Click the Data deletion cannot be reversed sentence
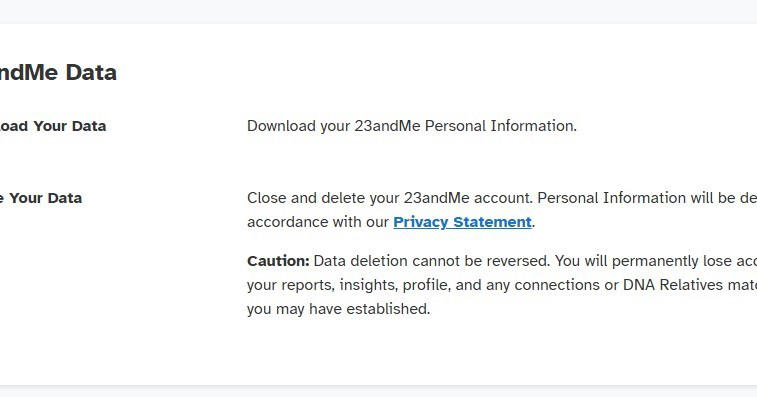The image size is (757, 397). 432,261
